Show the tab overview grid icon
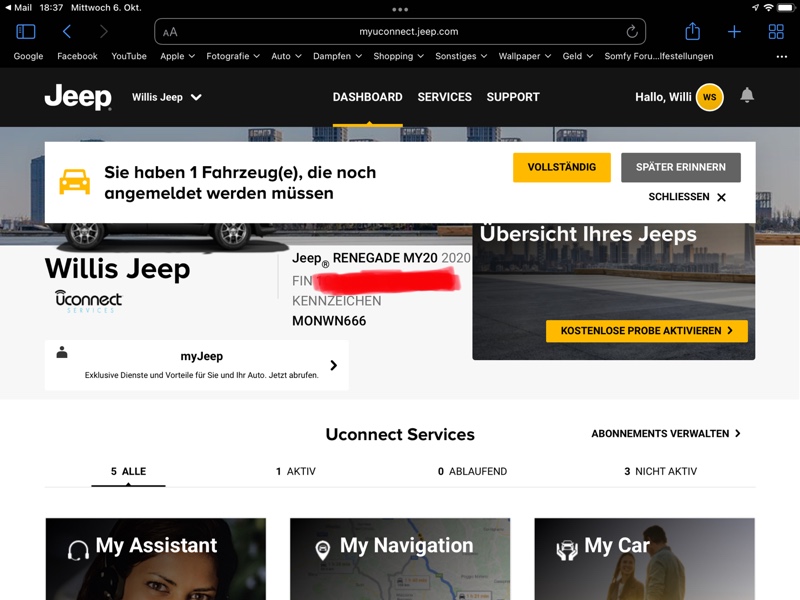The image size is (800, 600). (776, 32)
